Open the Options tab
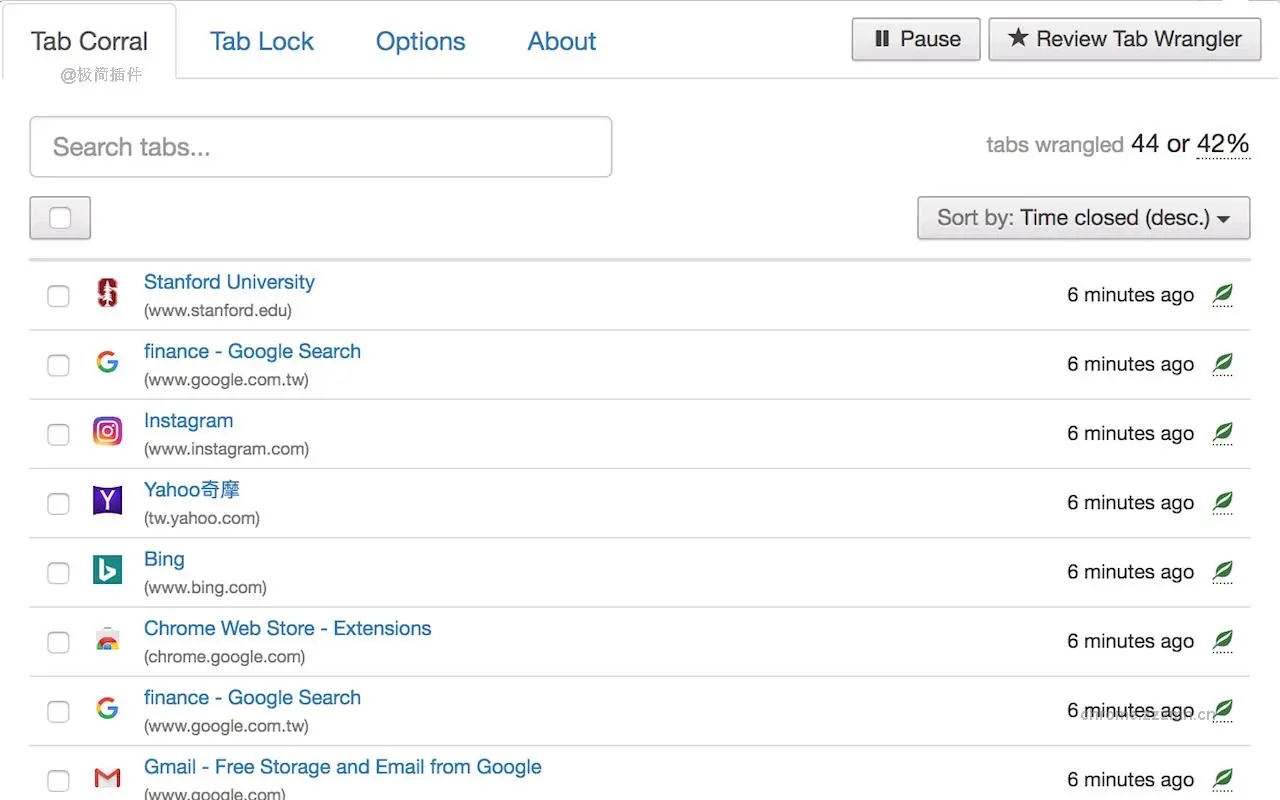1280x800 pixels. [x=420, y=42]
